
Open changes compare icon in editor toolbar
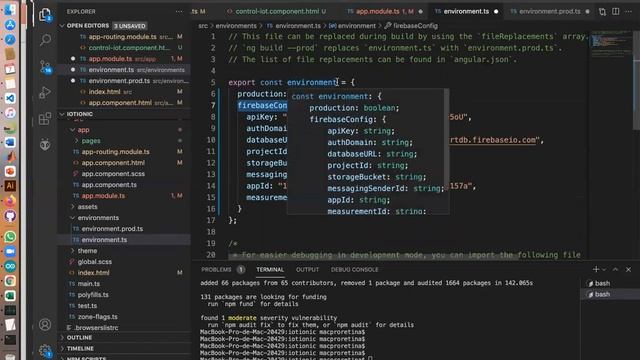602,11
